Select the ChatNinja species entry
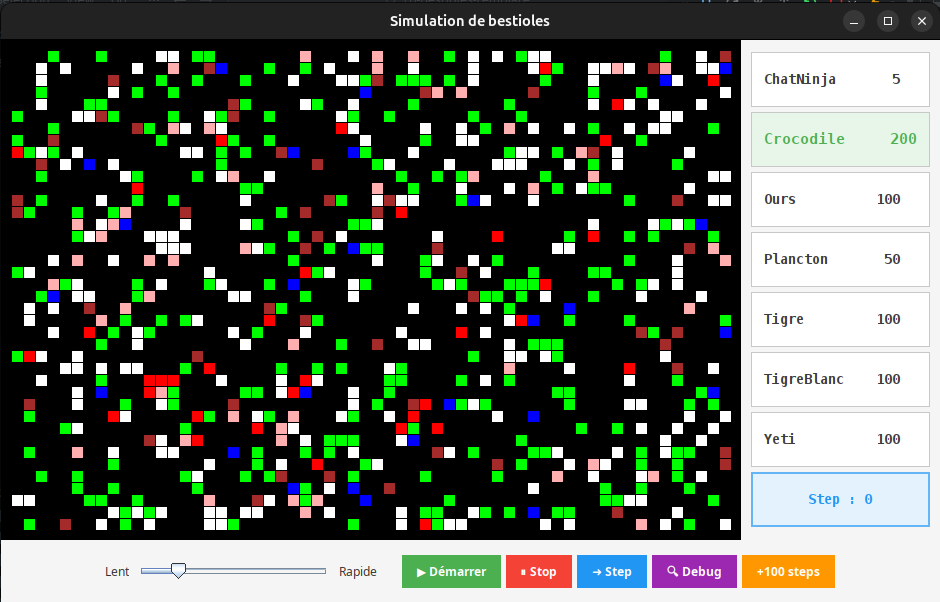The width and height of the screenshot is (940, 602). (840, 80)
